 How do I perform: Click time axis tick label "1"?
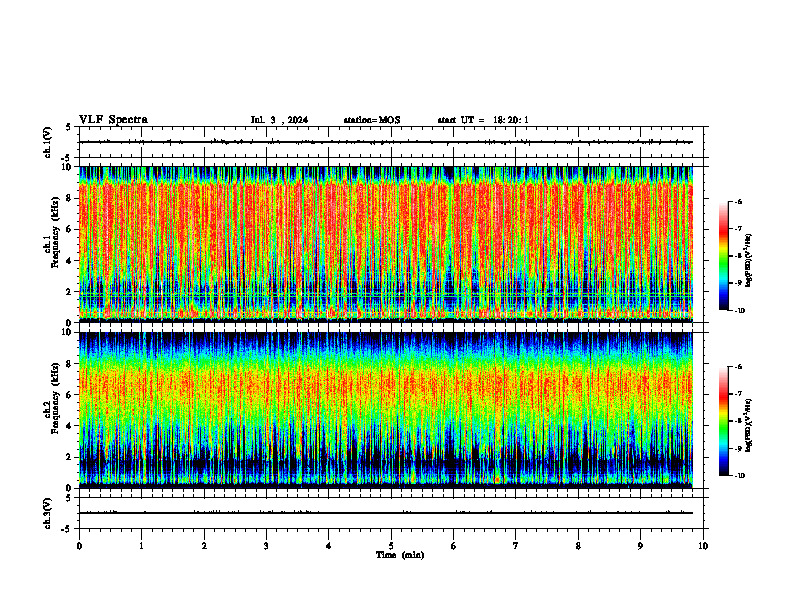tap(141, 546)
